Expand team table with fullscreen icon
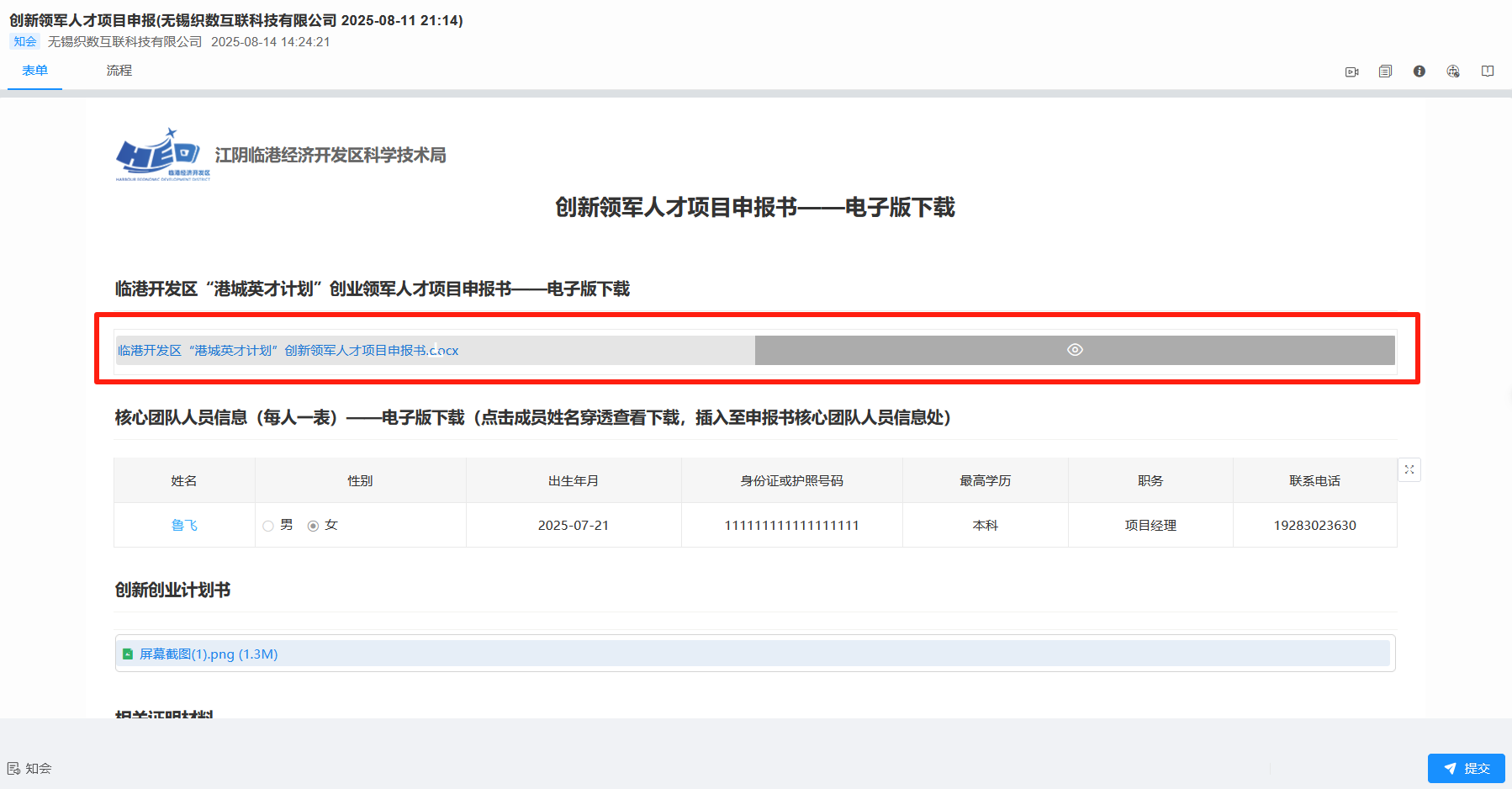This screenshot has height=789, width=1512. (x=1409, y=469)
